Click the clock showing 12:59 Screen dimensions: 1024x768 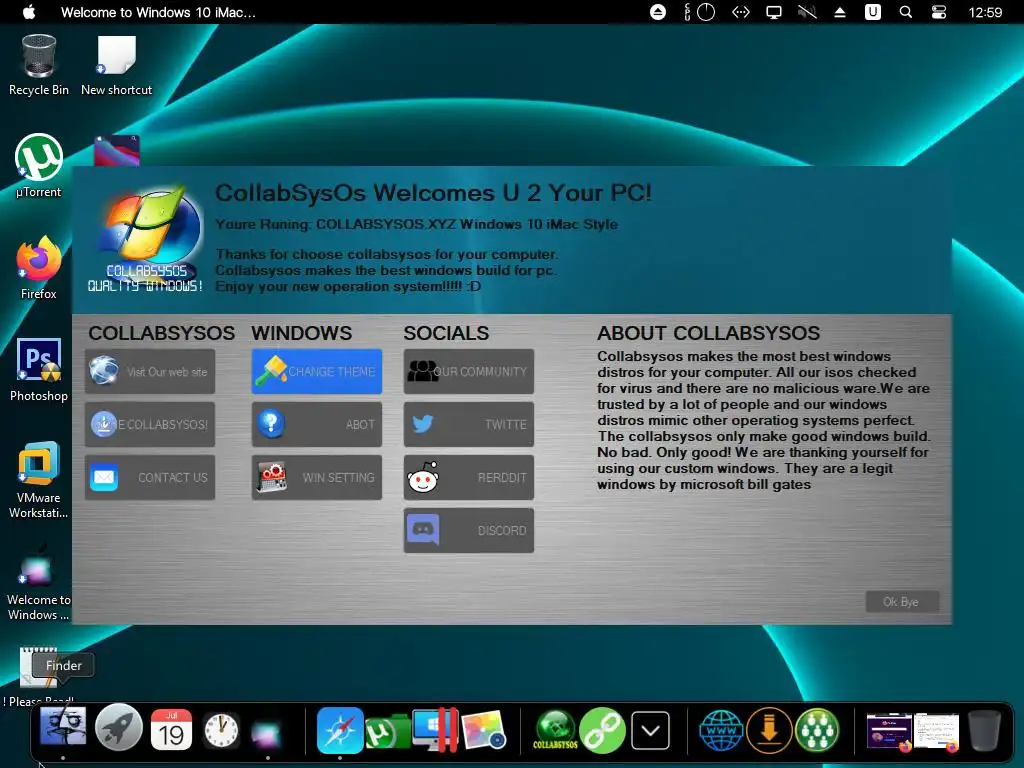(985, 12)
